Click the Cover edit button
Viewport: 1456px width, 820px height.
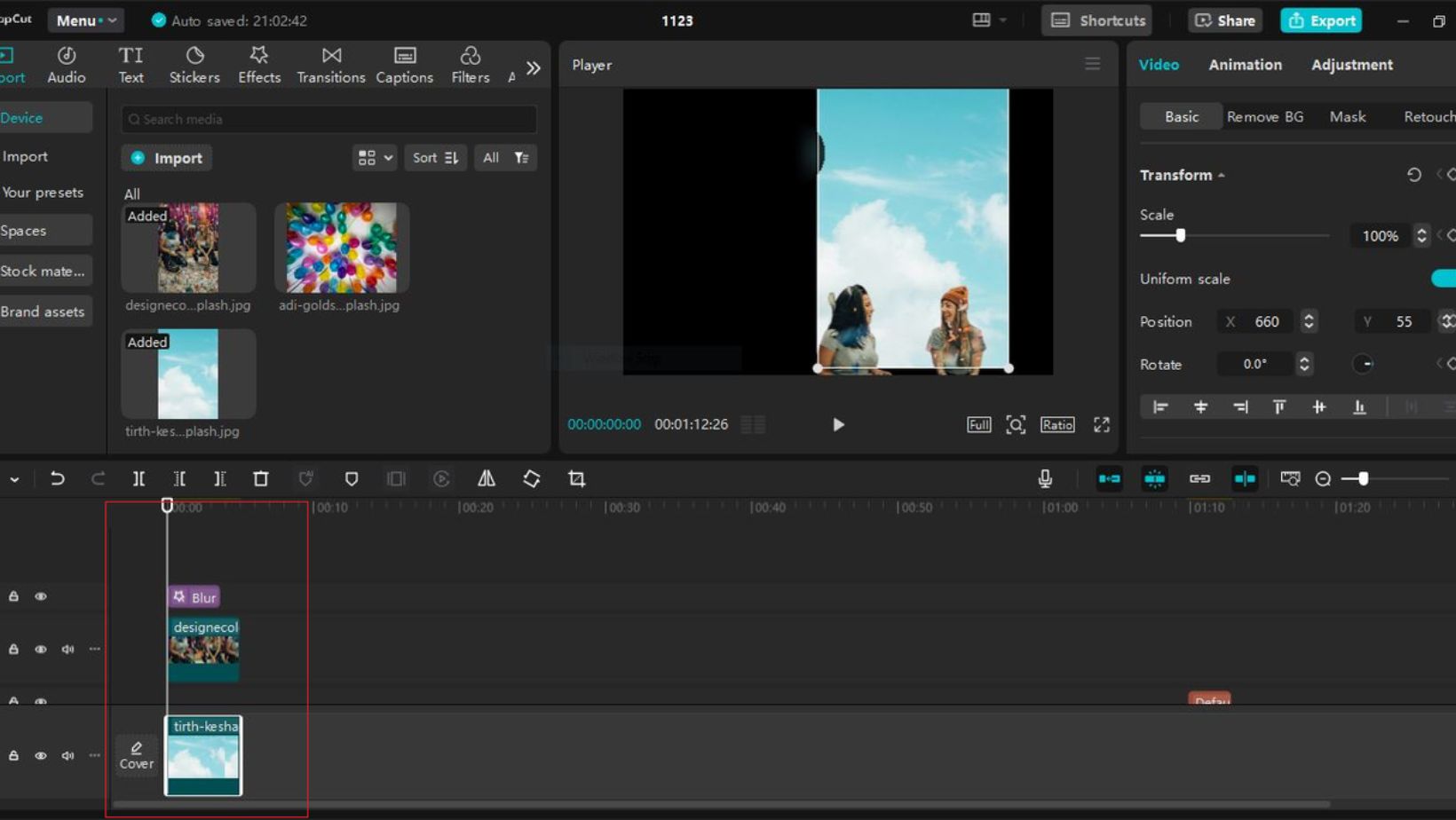click(x=137, y=755)
